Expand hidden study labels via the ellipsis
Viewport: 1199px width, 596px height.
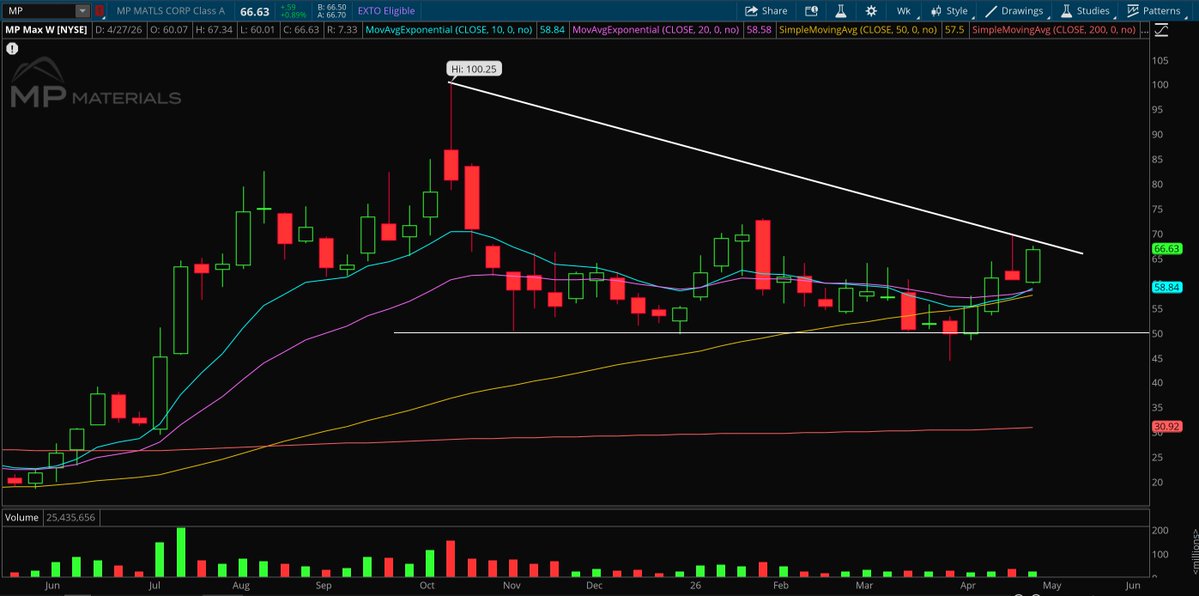1145,30
